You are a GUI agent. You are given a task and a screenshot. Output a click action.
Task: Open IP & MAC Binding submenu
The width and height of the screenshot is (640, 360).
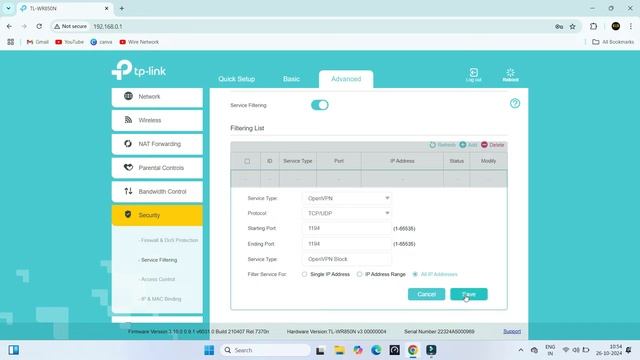(x=160, y=299)
